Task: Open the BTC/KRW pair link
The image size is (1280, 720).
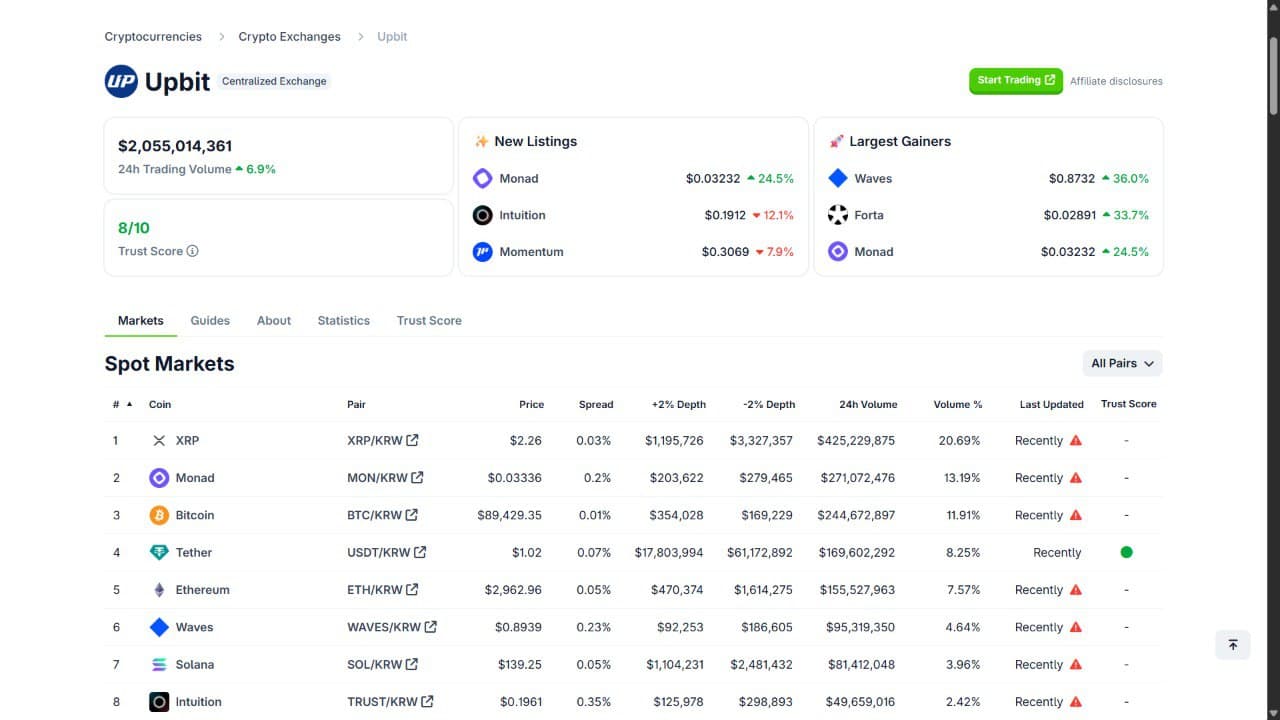Action: coord(383,515)
